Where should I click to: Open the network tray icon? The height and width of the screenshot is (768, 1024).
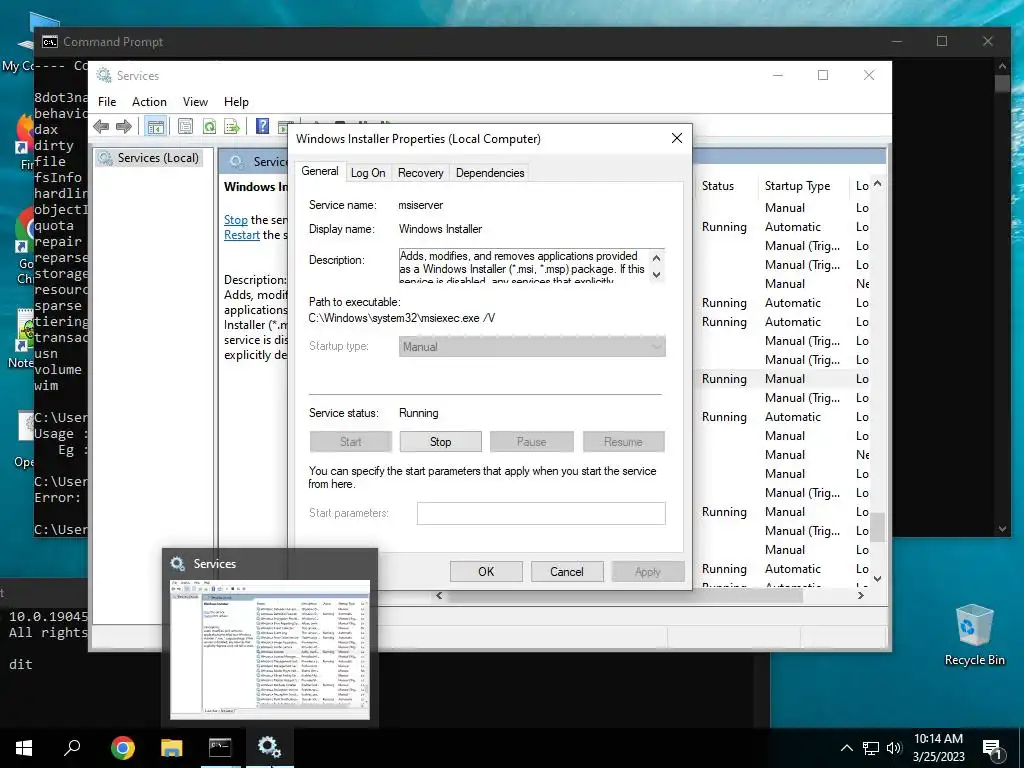click(871, 748)
